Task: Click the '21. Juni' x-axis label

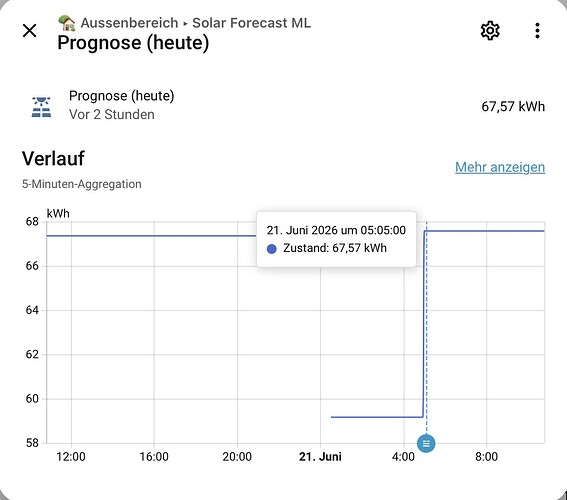Action: coord(320,457)
